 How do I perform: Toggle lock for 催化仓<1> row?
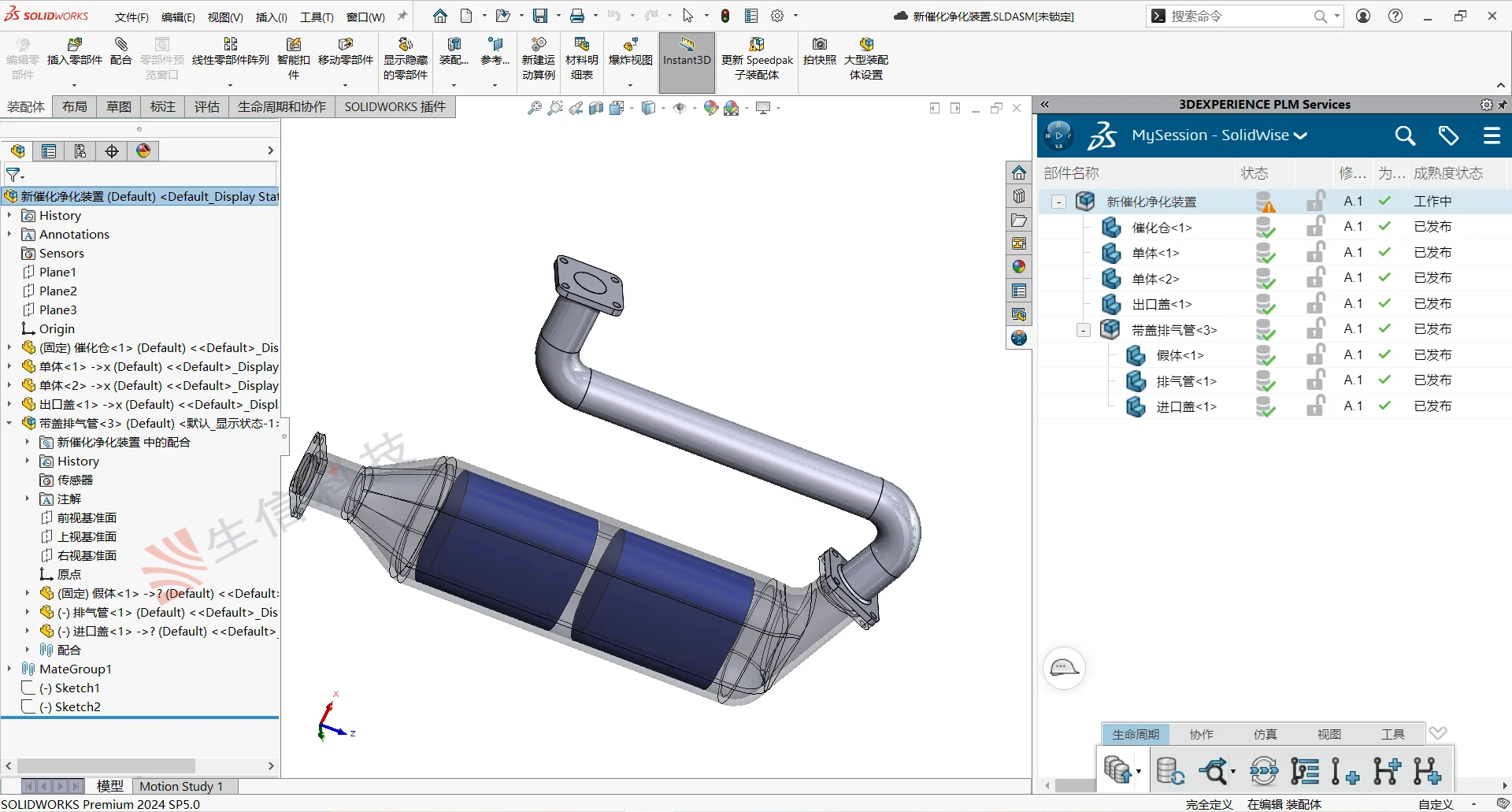(1315, 227)
